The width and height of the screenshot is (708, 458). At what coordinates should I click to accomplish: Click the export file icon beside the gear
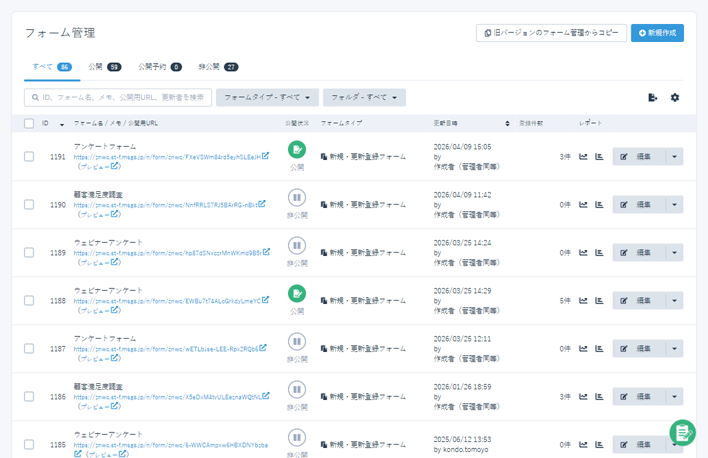click(652, 98)
